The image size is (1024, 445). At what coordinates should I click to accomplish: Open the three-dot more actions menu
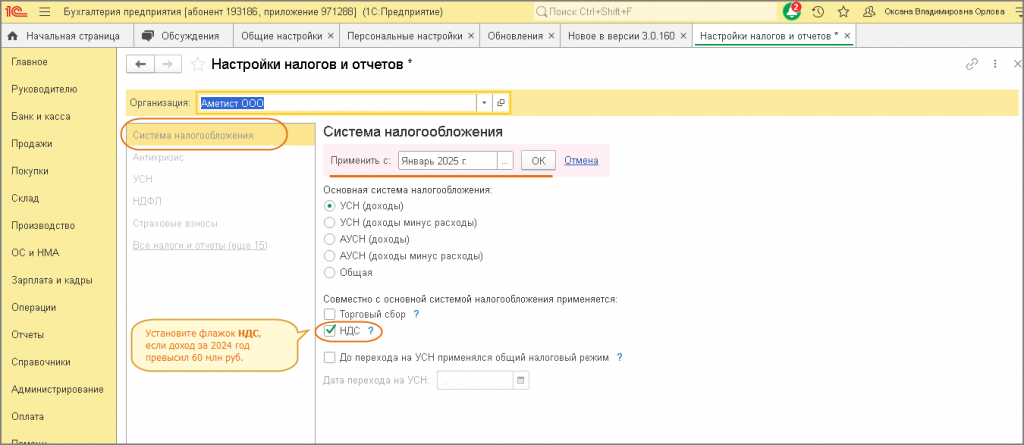[995, 64]
